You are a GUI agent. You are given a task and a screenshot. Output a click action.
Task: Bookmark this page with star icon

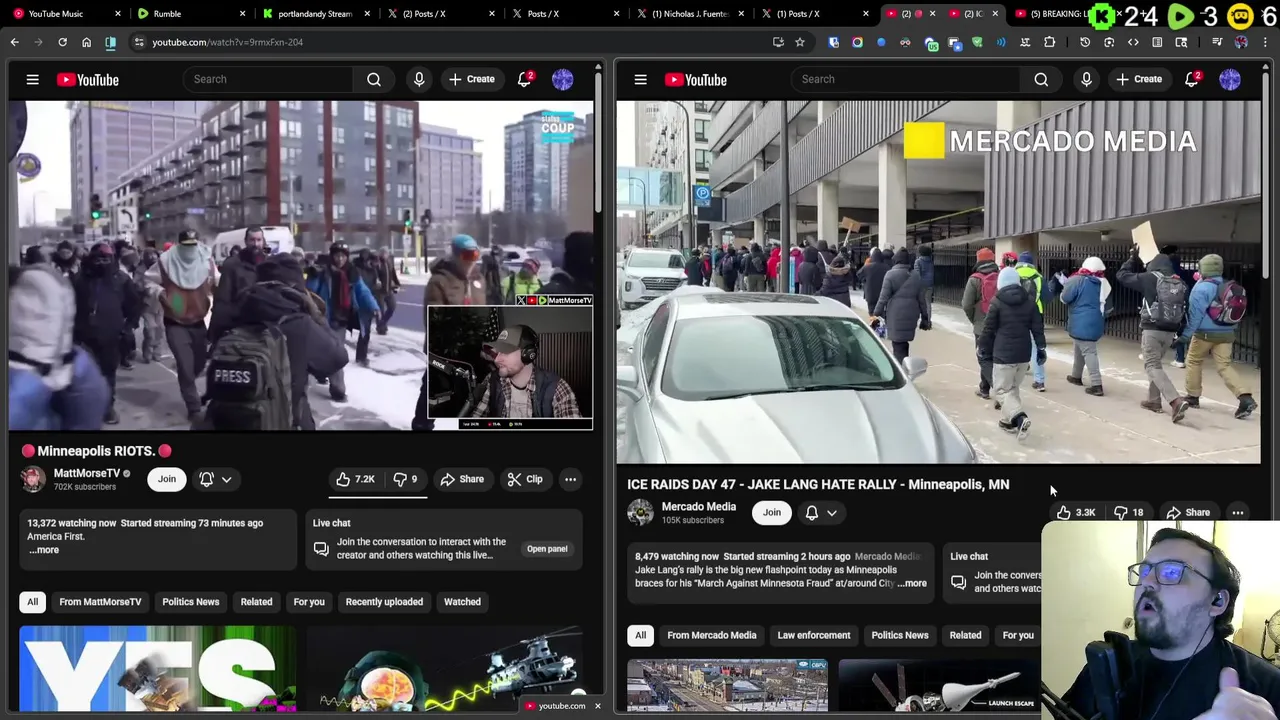point(799,42)
